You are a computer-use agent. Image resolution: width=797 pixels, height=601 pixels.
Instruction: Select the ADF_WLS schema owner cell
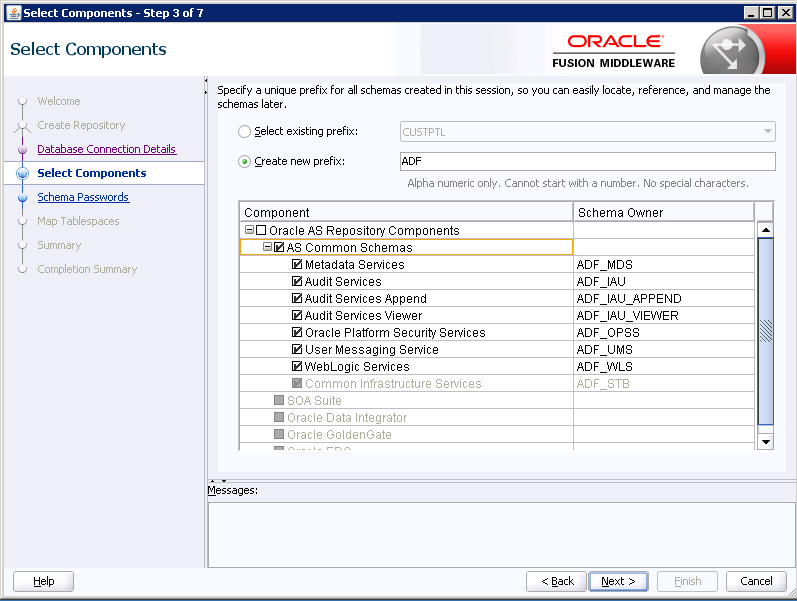click(664, 367)
